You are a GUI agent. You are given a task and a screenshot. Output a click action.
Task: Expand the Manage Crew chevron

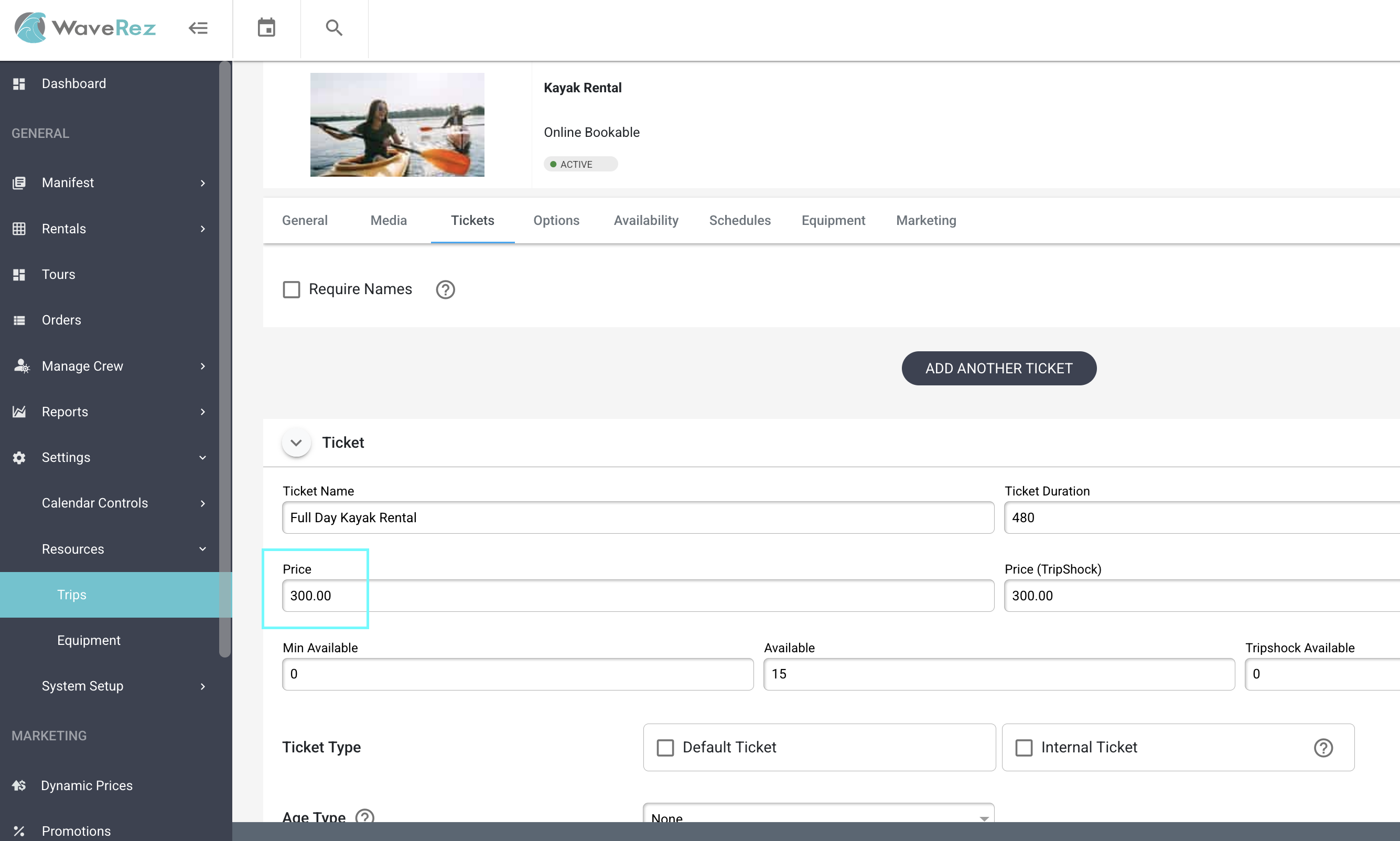pyautogui.click(x=203, y=366)
